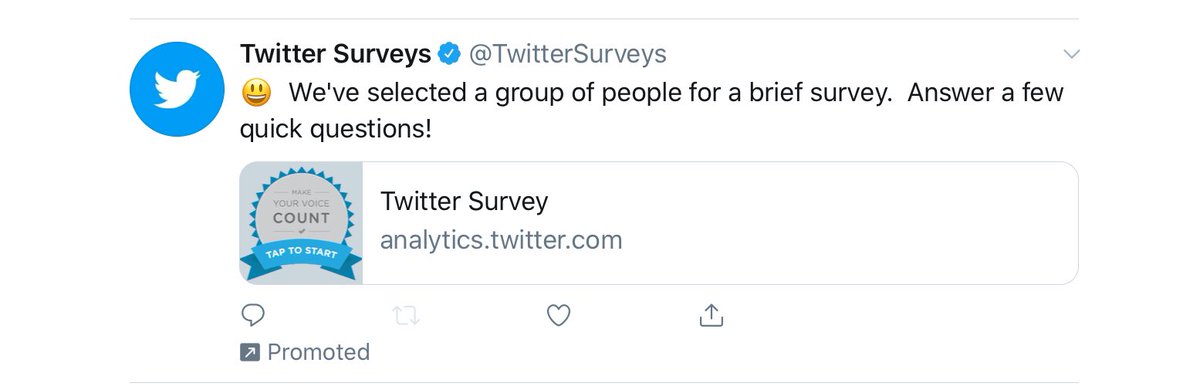Click the blue verified badge
The height and width of the screenshot is (390, 1200).
pyautogui.click(x=449, y=53)
